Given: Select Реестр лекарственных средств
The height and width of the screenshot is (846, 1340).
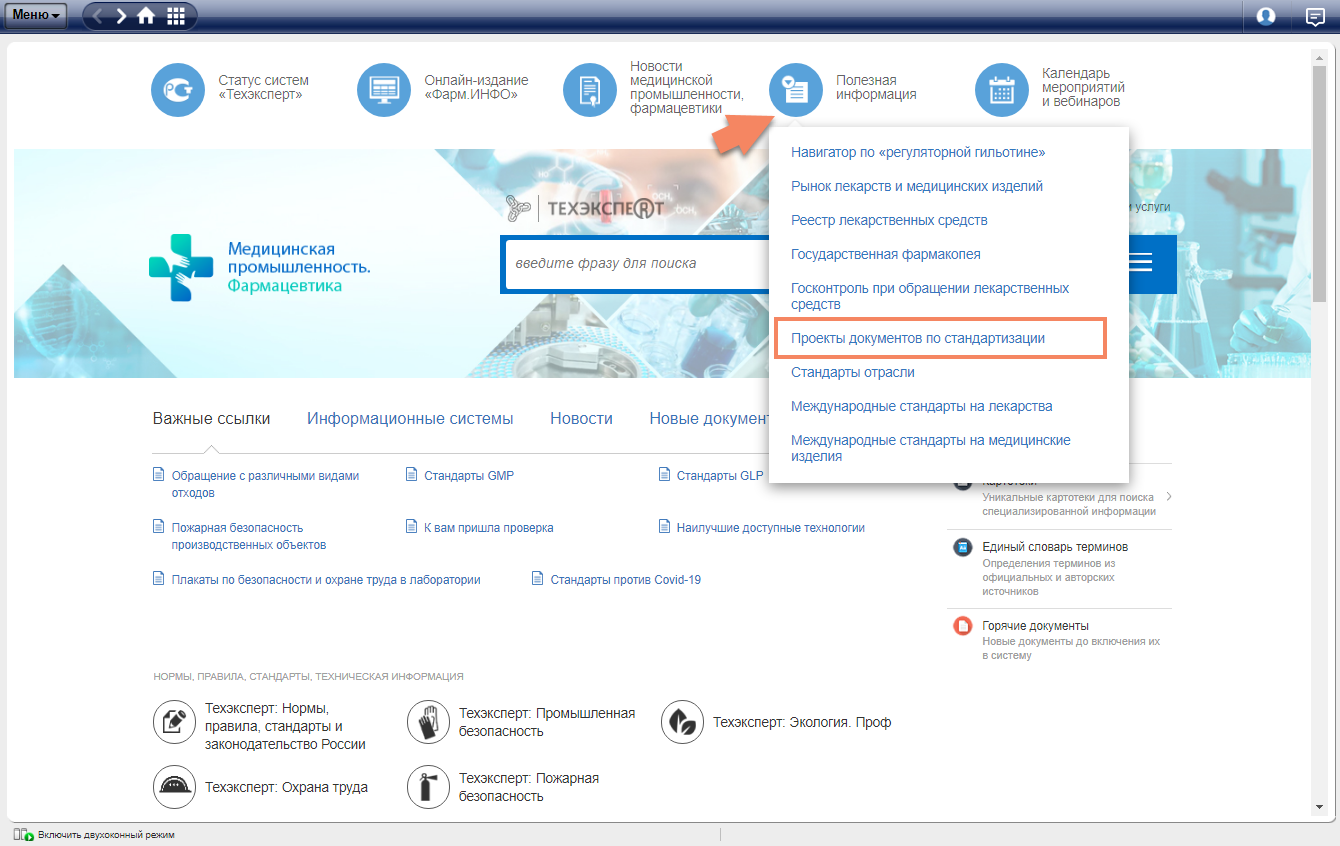Looking at the screenshot, I should coord(889,220).
